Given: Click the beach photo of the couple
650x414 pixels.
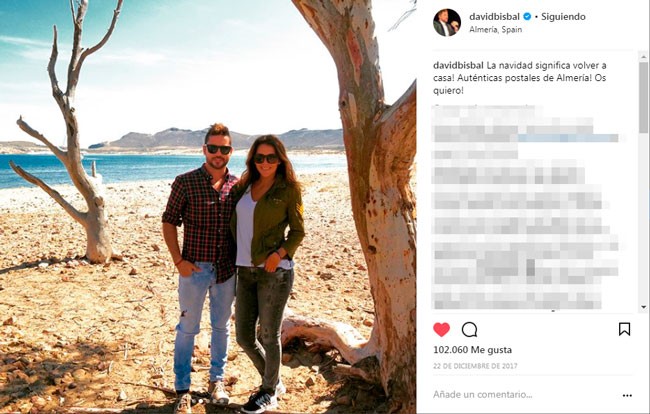Looking at the screenshot, I should pos(208,207).
